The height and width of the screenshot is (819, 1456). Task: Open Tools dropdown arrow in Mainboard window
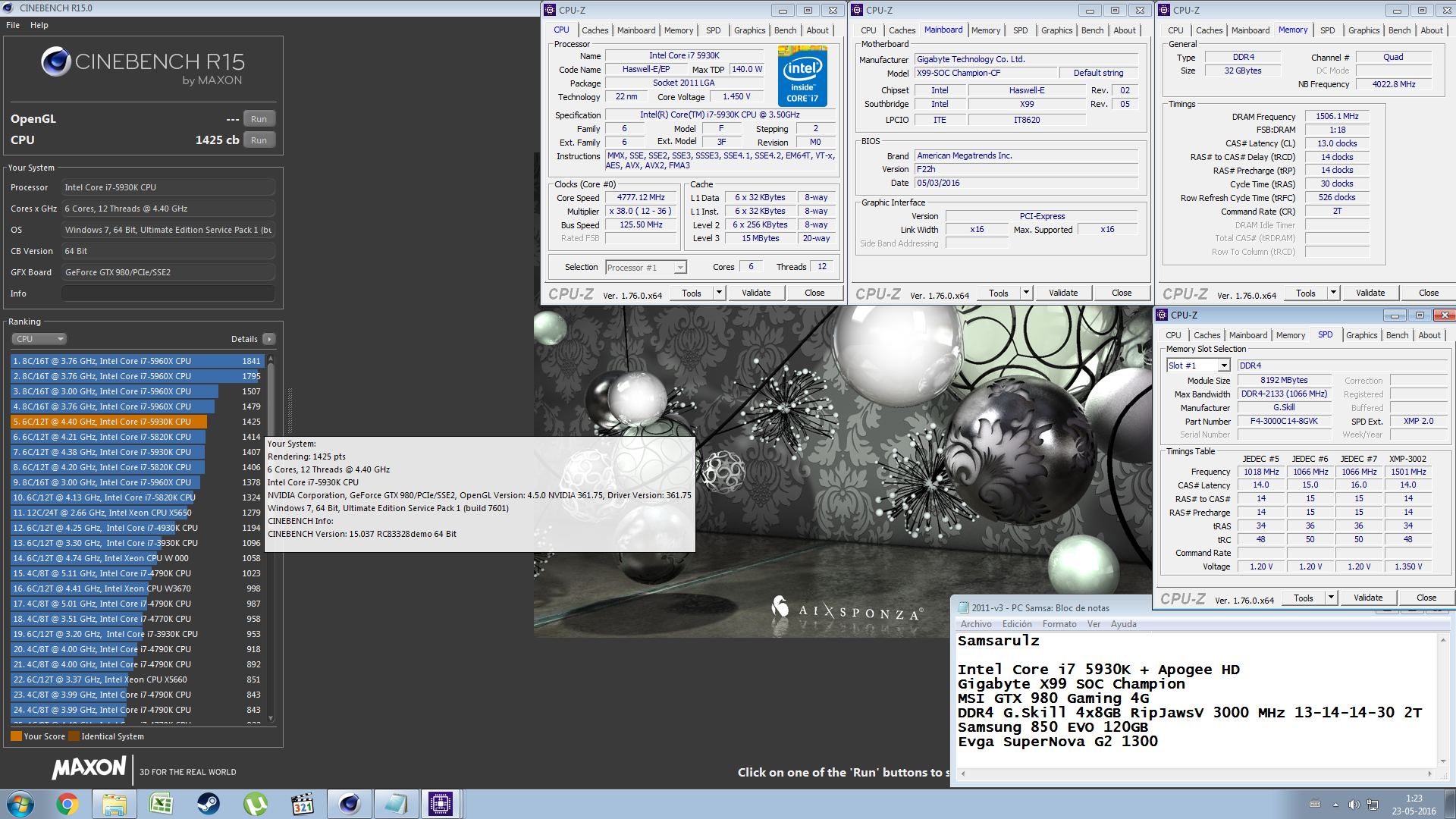pyautogui.click(x=1026, y=293)
